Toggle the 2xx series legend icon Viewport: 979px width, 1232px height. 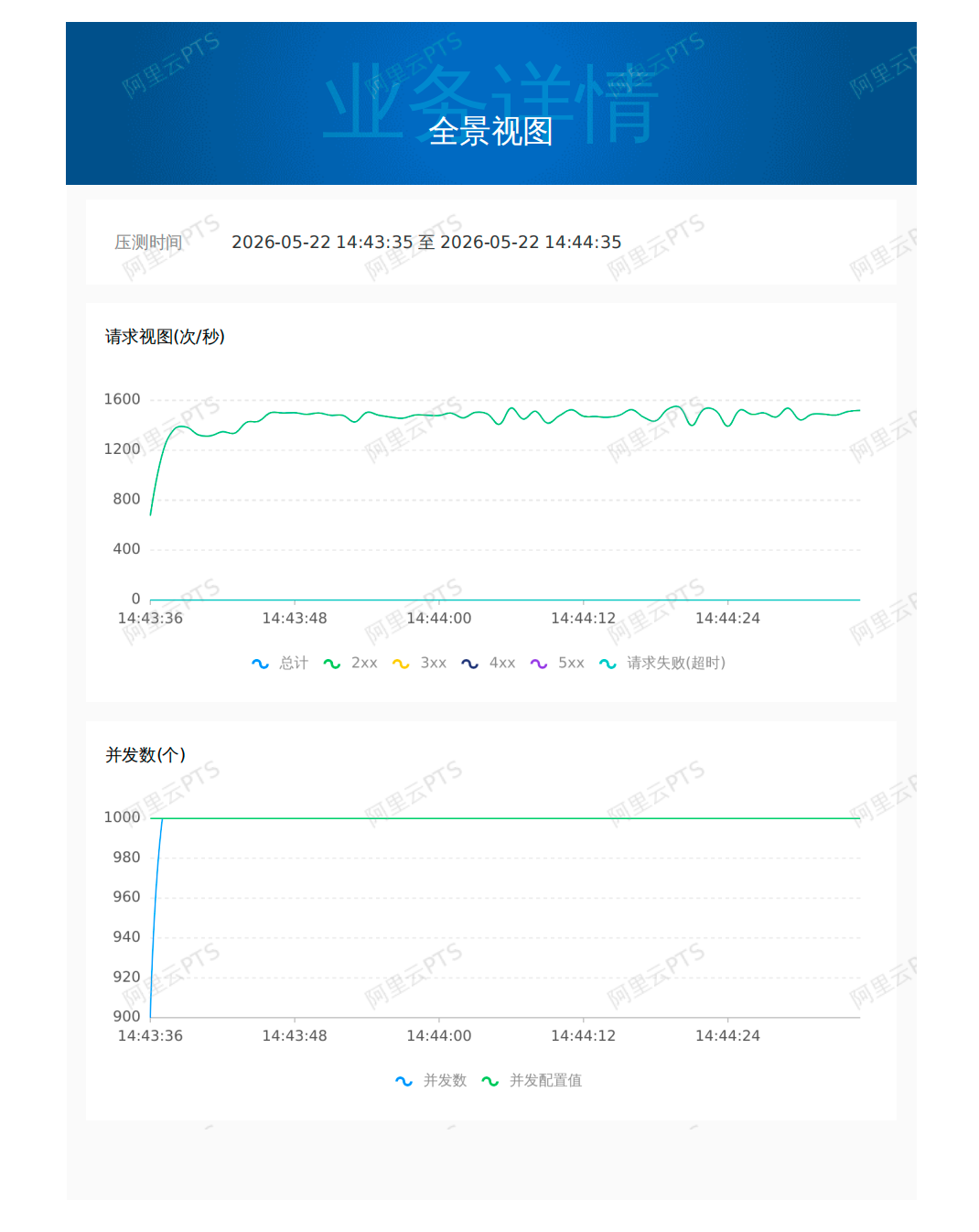(332, 664)
